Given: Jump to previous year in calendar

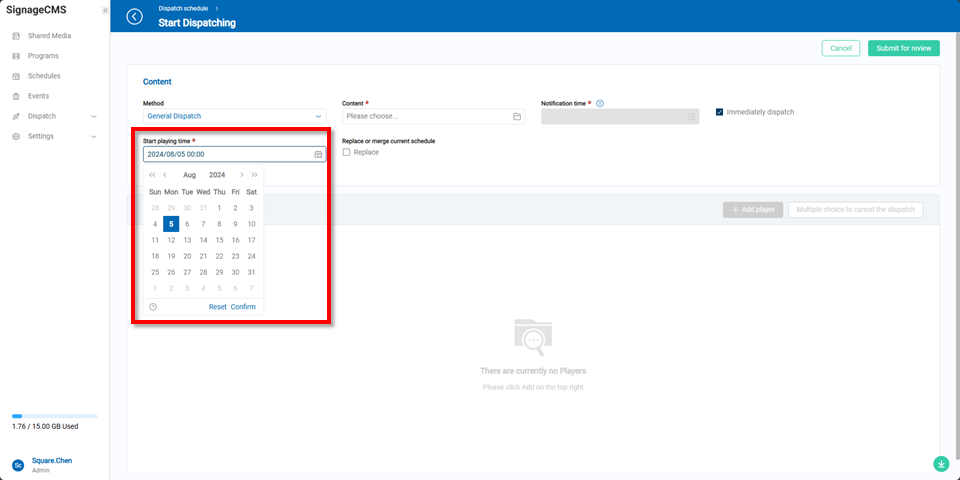Looking at the screenshot, I should click(152, 175).
